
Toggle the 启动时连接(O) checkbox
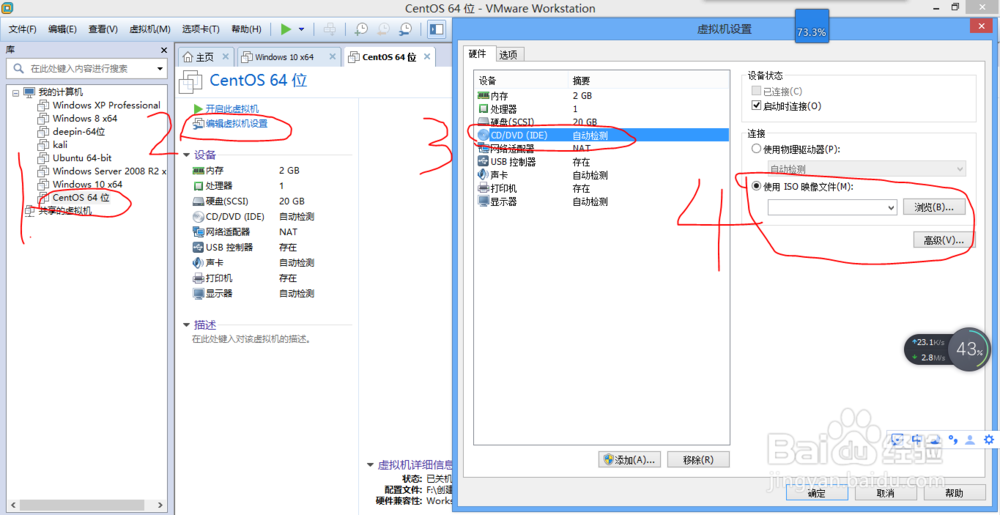(x=757, y=106)
